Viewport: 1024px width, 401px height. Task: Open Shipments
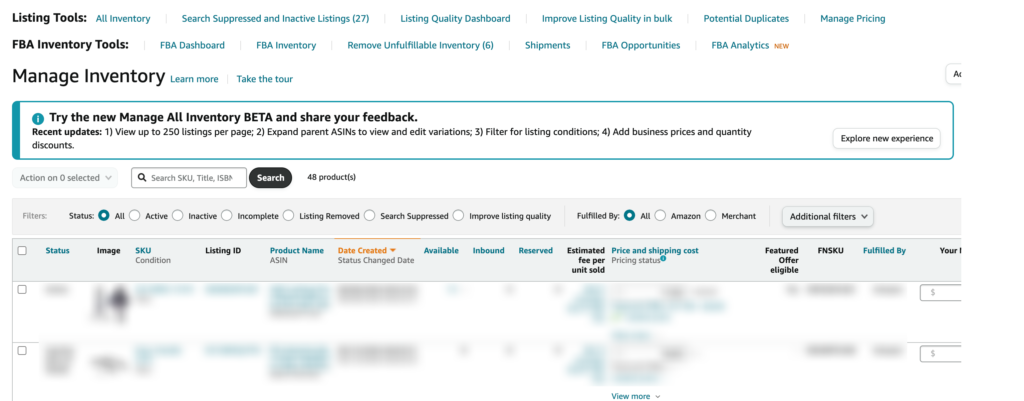click(547, 45)
